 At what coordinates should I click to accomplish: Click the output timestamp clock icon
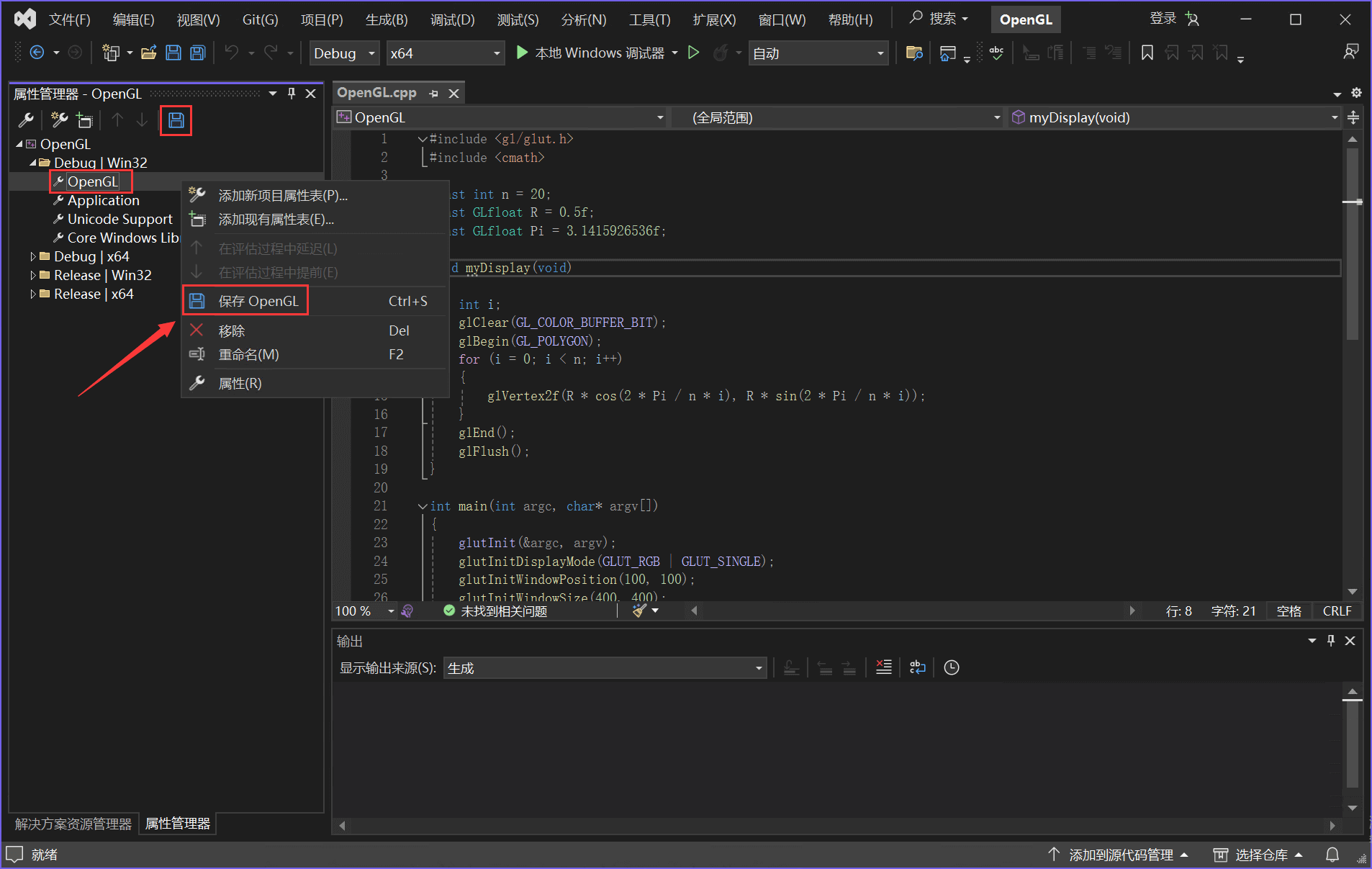(952, 667)
